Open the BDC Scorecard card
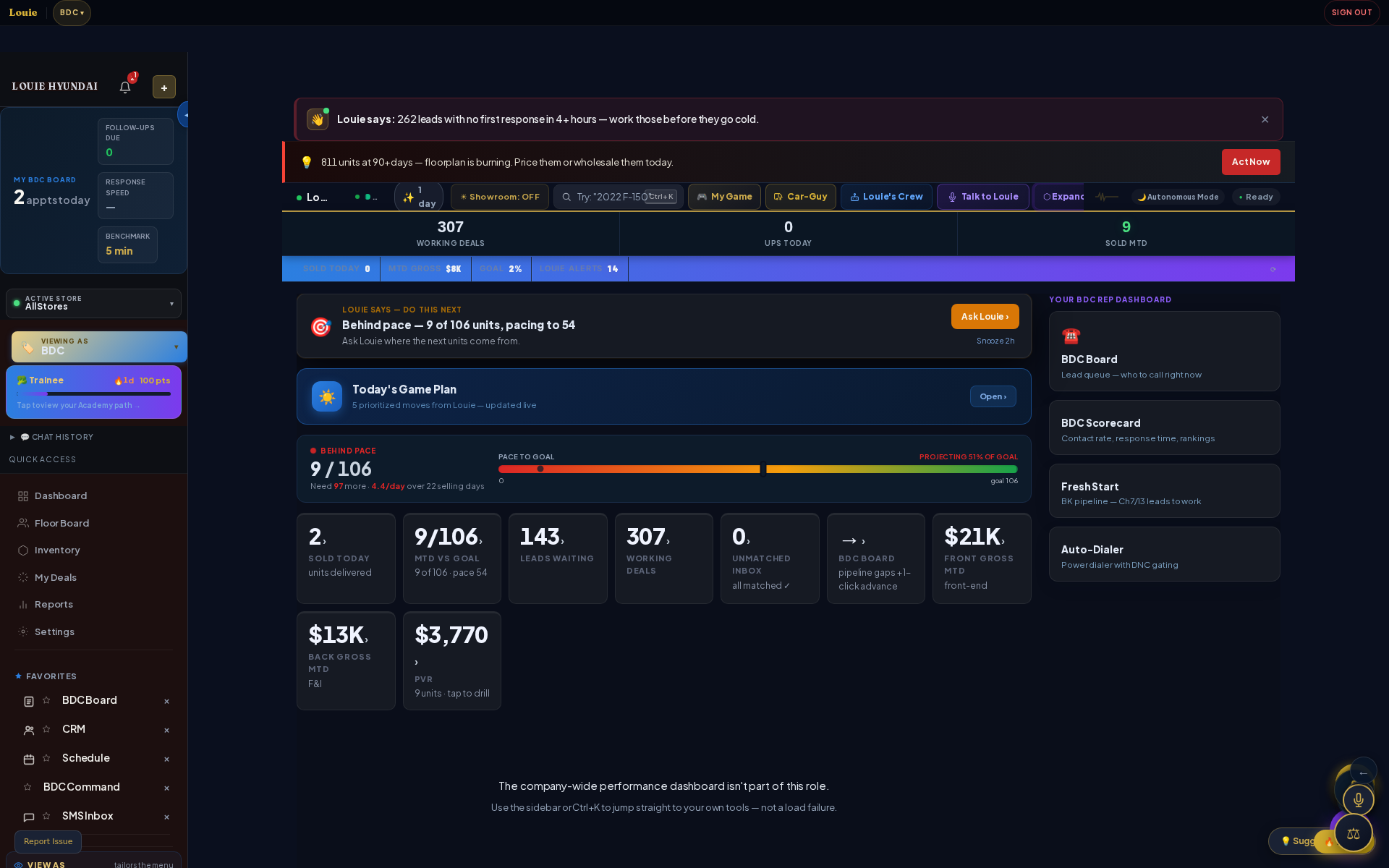1389x868 pixels. pos(1164,427)
